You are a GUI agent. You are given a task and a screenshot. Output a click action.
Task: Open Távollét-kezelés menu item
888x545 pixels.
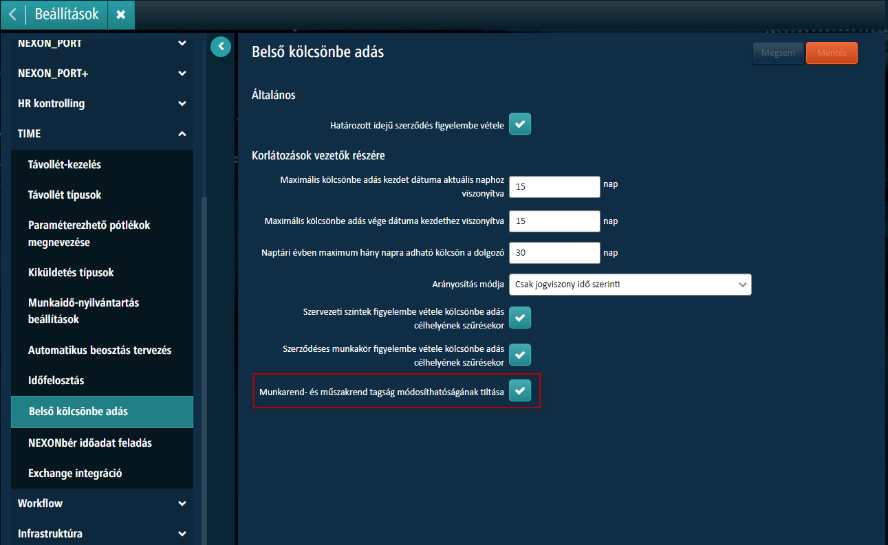point(65,165)
